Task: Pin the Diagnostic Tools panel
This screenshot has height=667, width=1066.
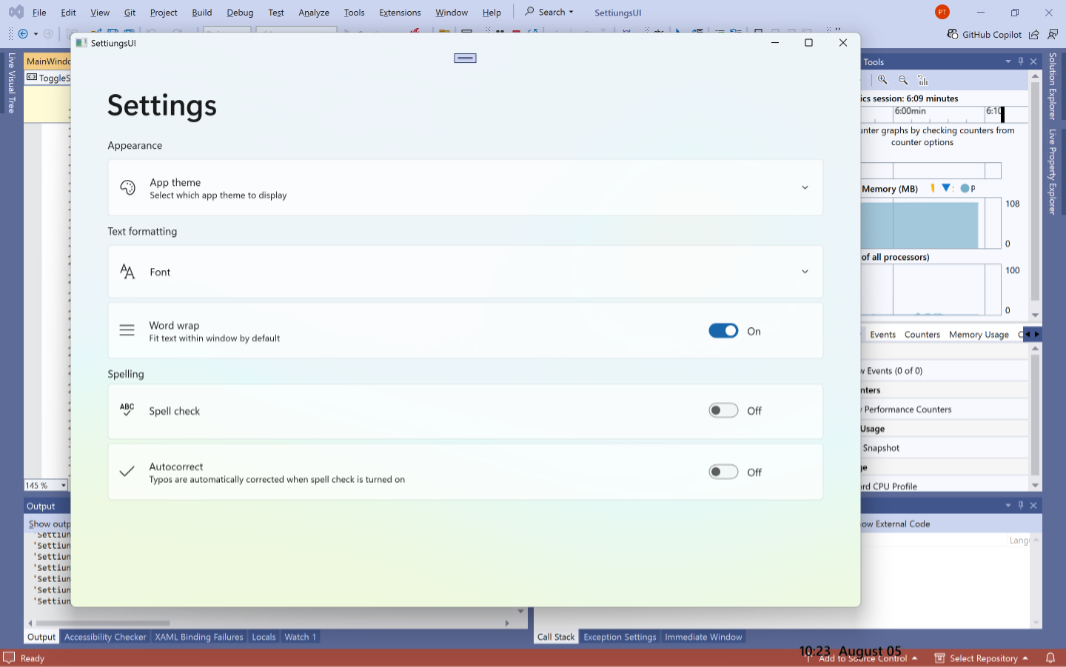Action: 1021,62
